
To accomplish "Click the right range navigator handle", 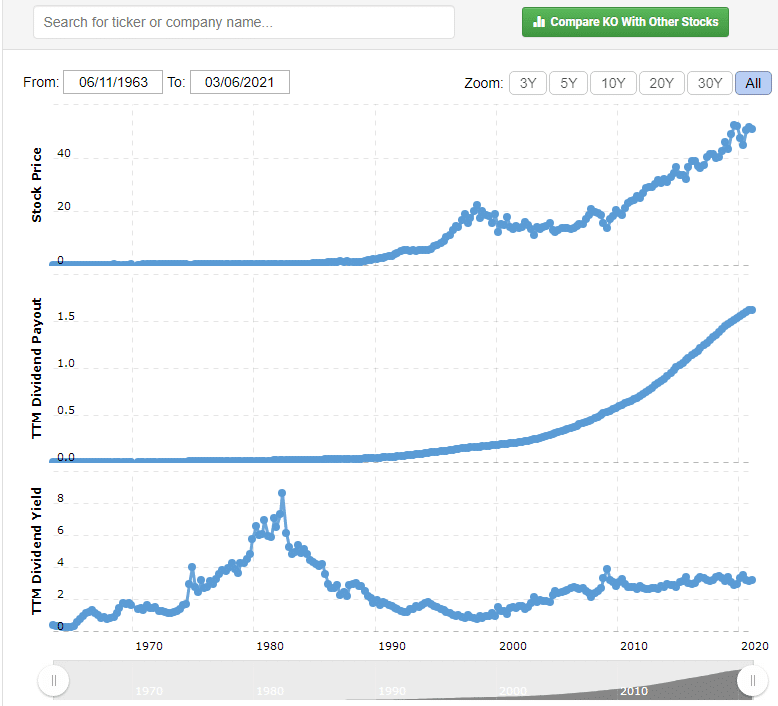I will [751, 681].
